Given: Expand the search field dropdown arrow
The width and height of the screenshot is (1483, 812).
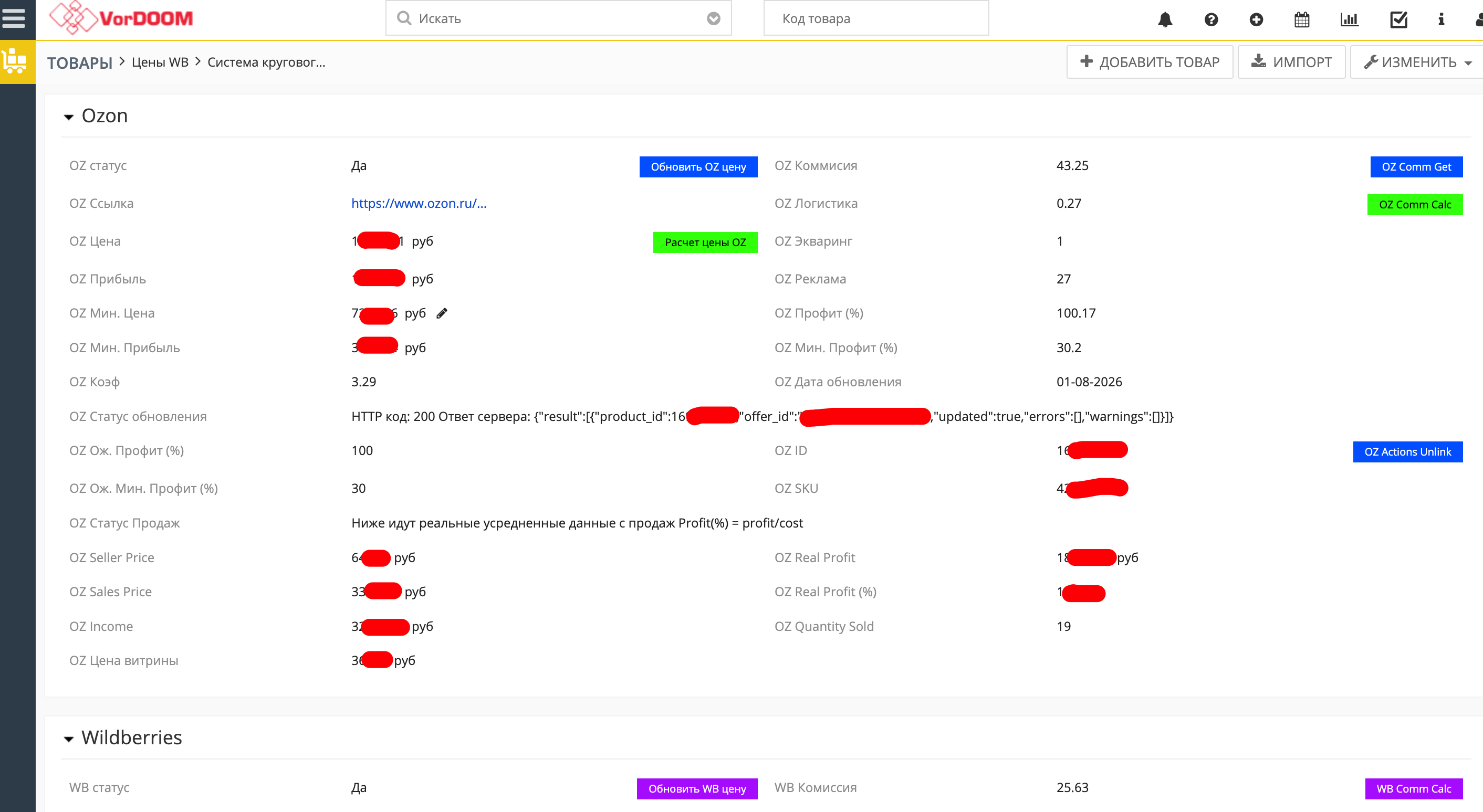Looking at the screenshot, I should pos(713,18).
